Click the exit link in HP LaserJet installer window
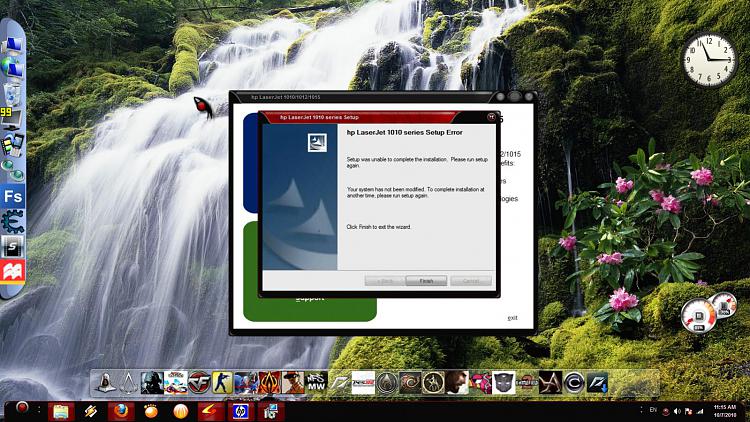This screenshot has width=750, height=422. 512,318
